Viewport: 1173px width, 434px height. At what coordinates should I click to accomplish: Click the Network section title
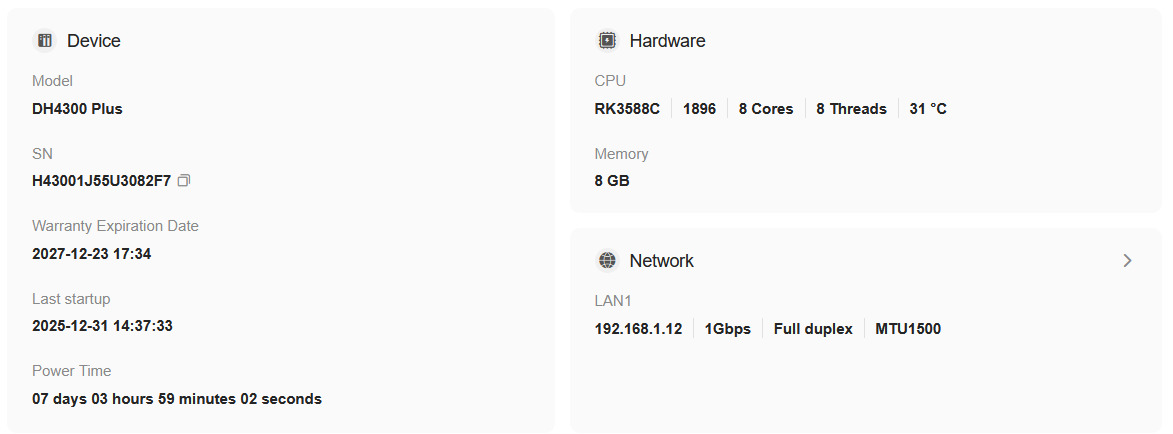[x=661, y=261]
